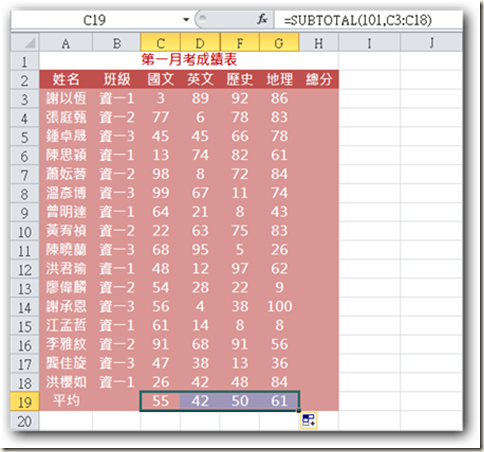Click the 地理 header cell
Screen dimensions: 484x452
(x=279, y=79)
